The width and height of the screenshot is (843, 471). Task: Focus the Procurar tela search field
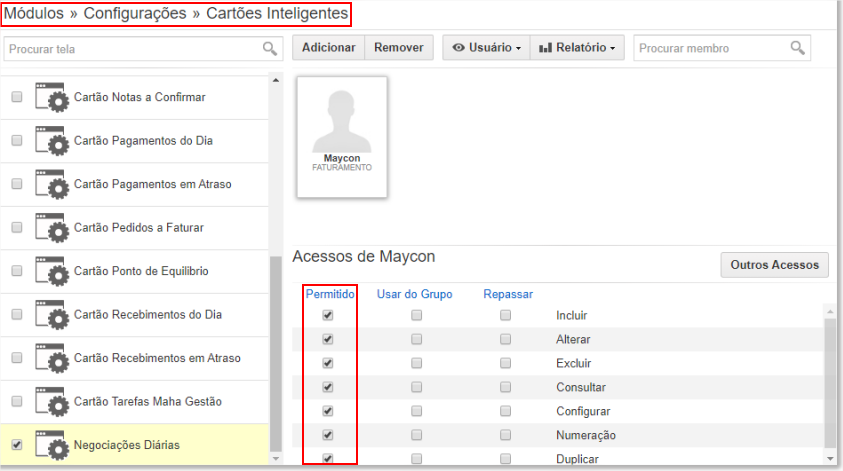143,49
